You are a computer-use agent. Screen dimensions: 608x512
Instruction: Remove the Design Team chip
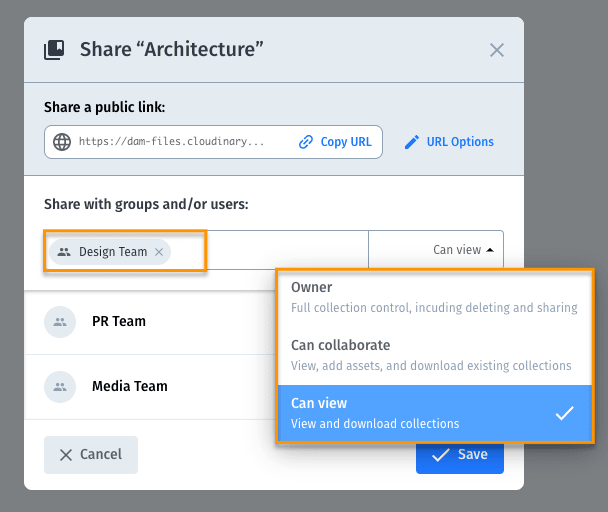159,252
